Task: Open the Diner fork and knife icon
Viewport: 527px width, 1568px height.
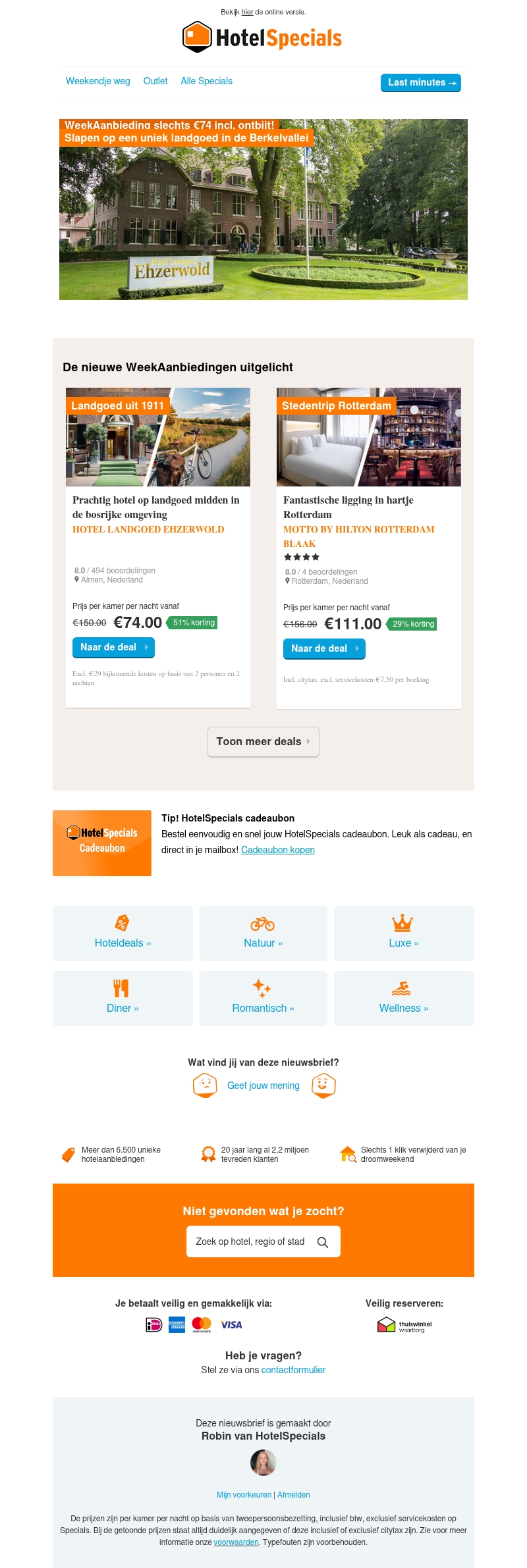Action: 121,988
